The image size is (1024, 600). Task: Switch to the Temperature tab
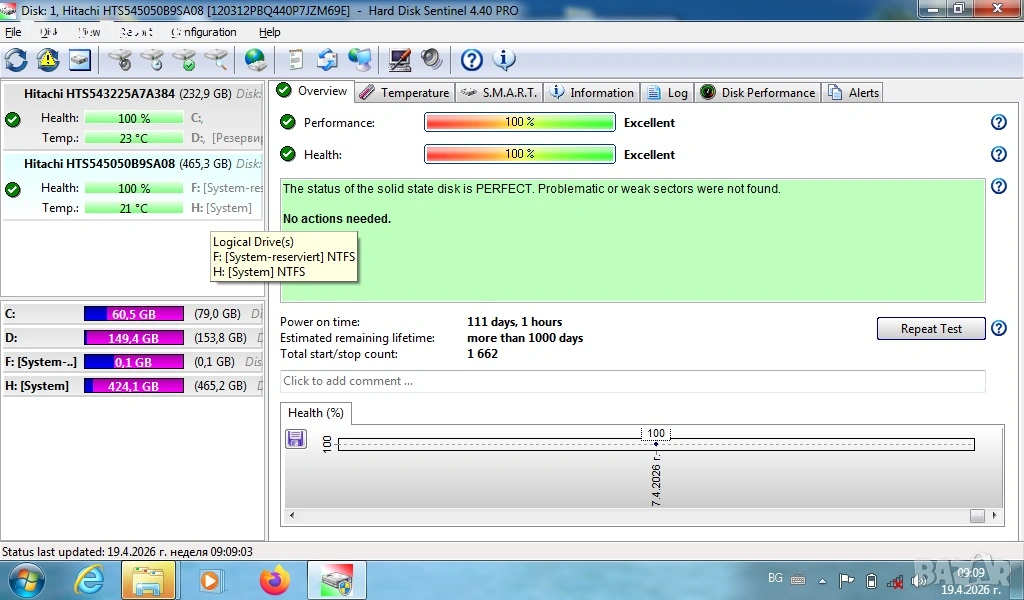coord(404,93)
